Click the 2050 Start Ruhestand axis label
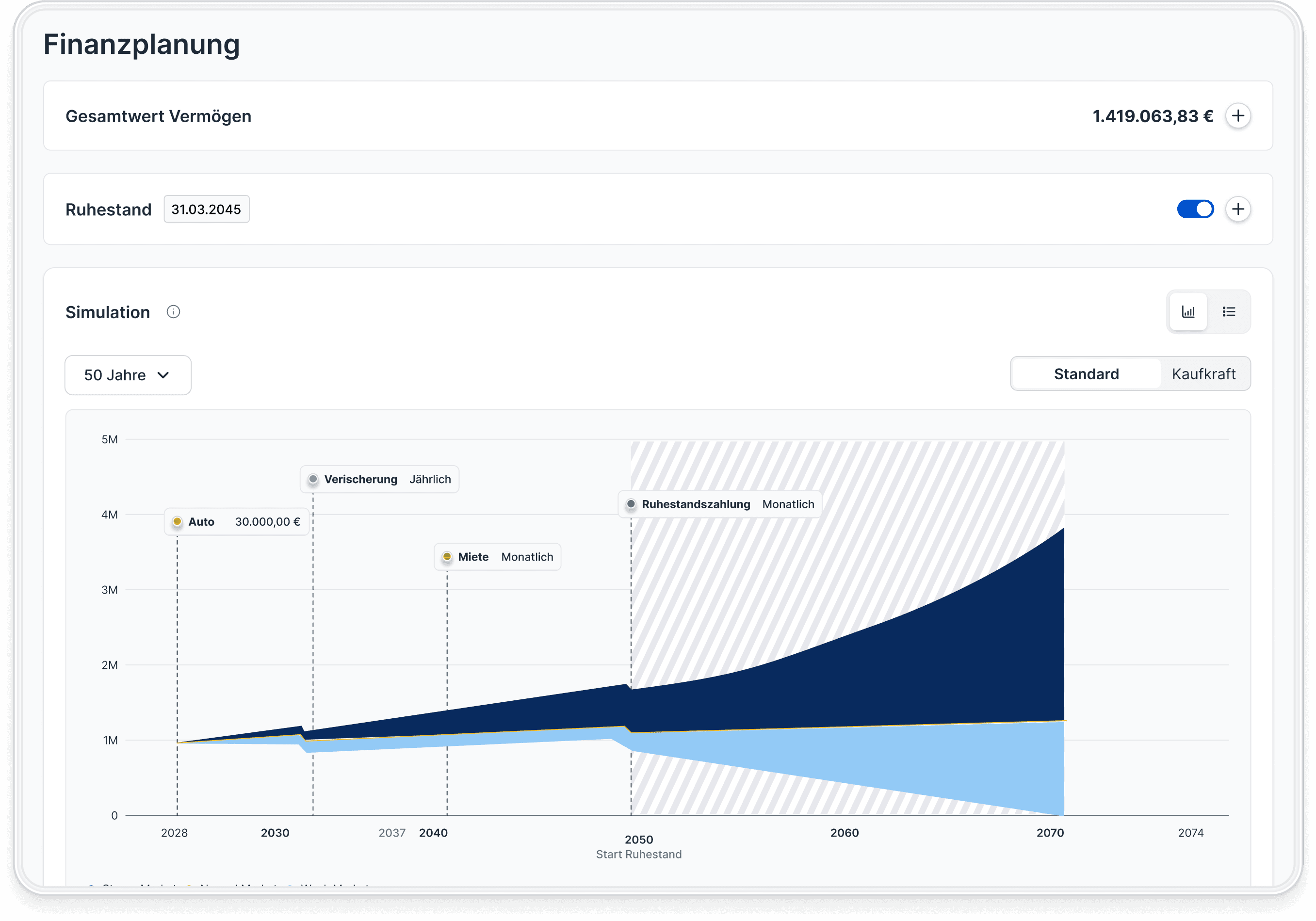Image resolution: width=1316 pixels, height=921 pixels. pos(638,847)
